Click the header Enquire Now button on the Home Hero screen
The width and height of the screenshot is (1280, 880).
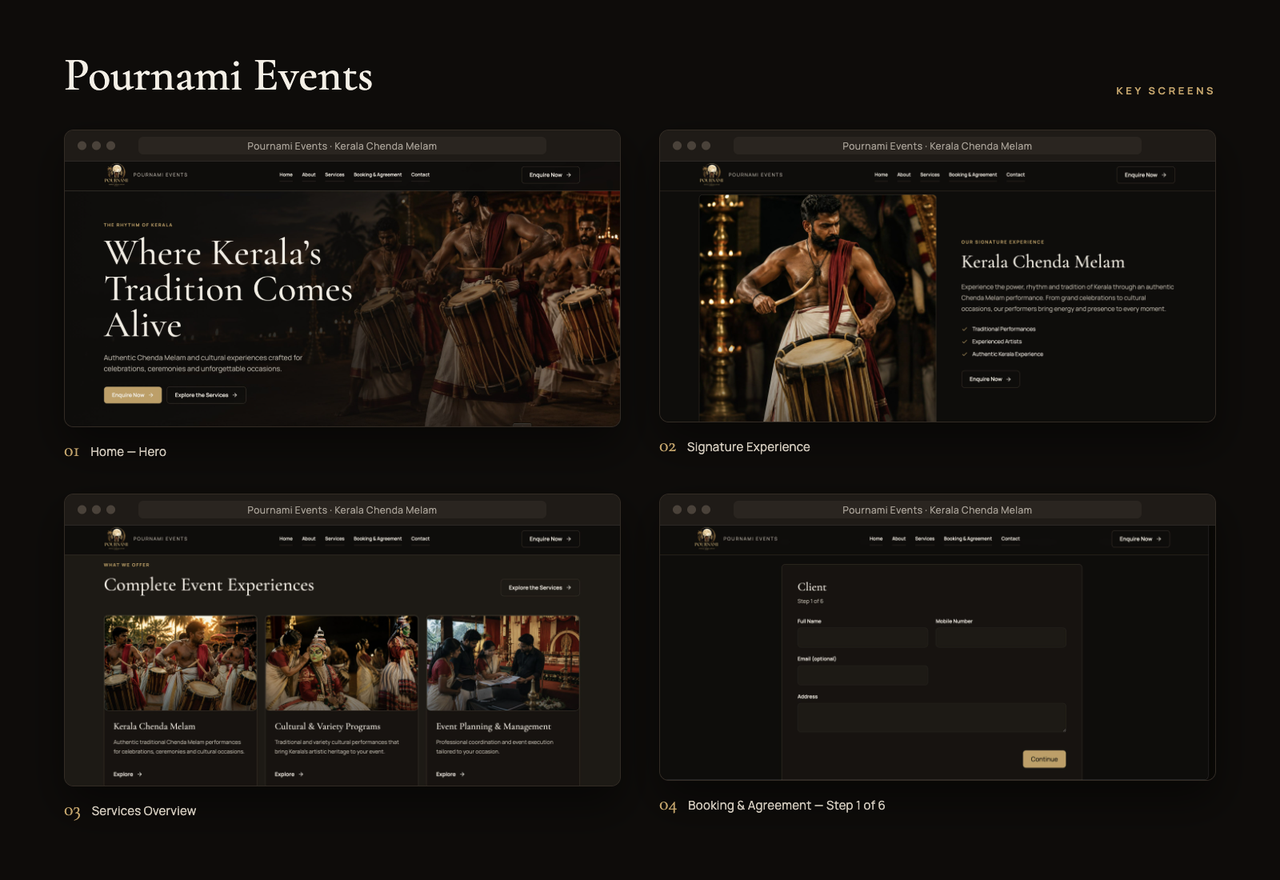click(x=550, y=175)
